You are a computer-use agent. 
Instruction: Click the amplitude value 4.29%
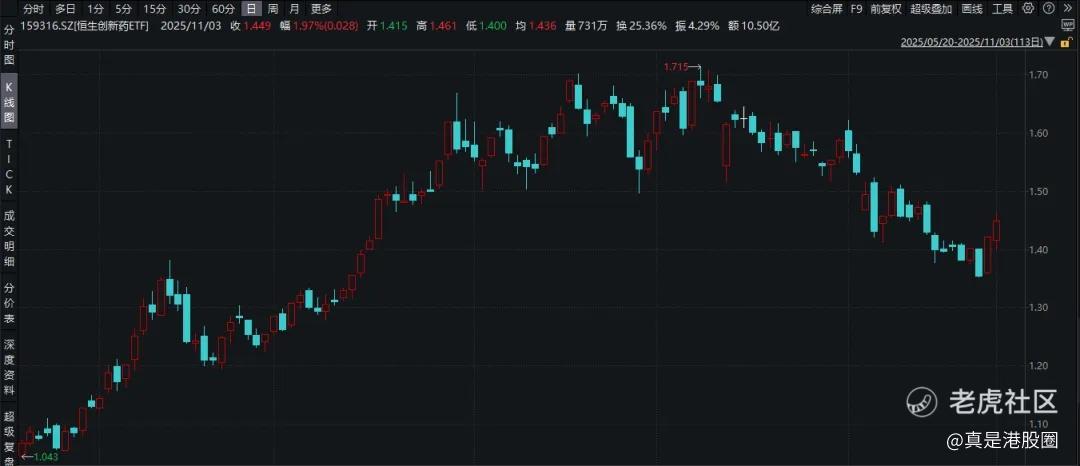pyautogui.click(x=703, y=26)
